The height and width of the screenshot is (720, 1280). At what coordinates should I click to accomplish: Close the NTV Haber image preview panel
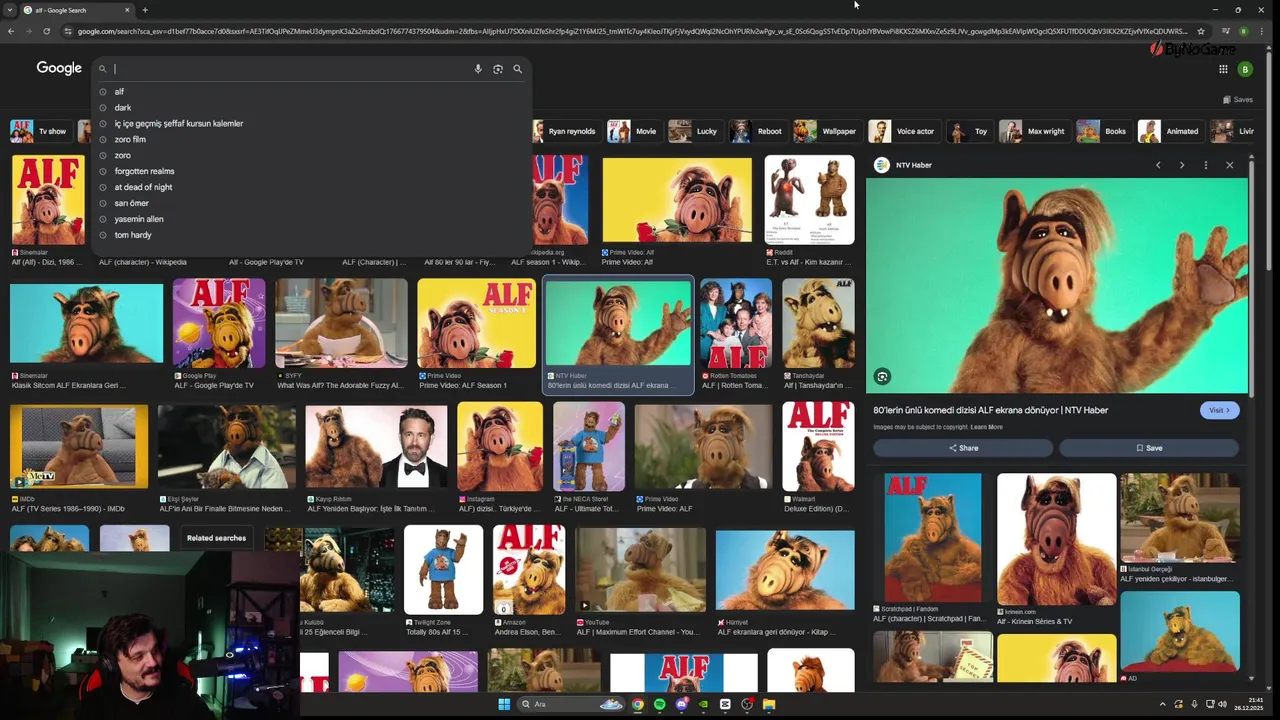click(x=1230, y=165)
